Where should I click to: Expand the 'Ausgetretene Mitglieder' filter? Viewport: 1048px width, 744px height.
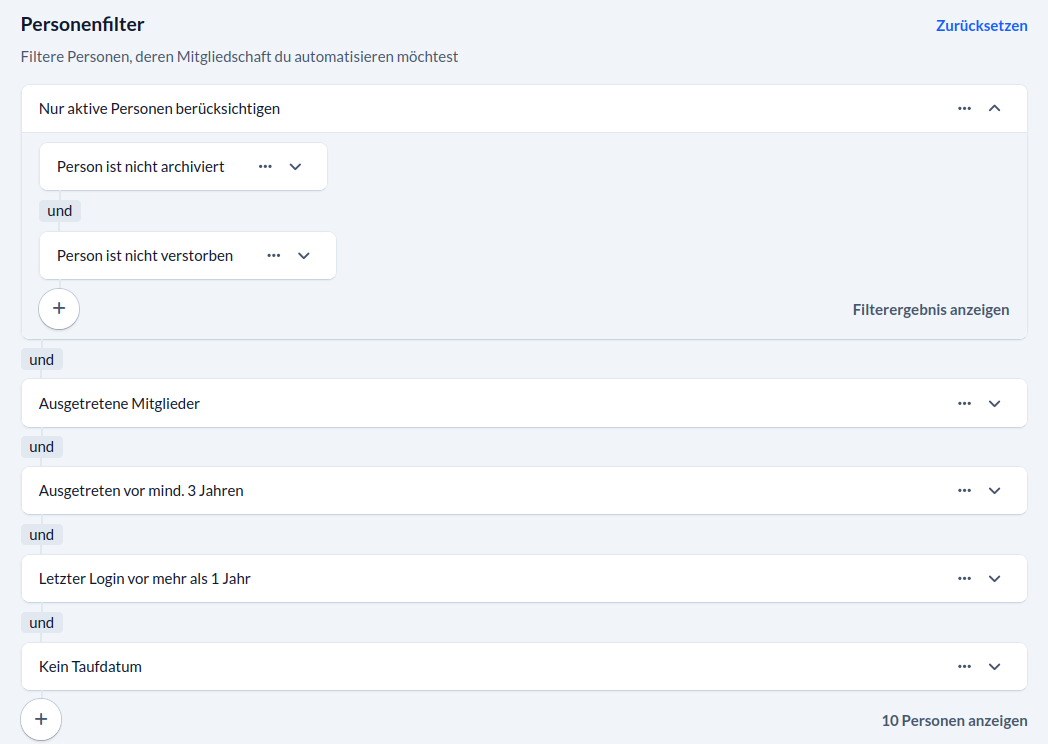click(x=994, y=403)
